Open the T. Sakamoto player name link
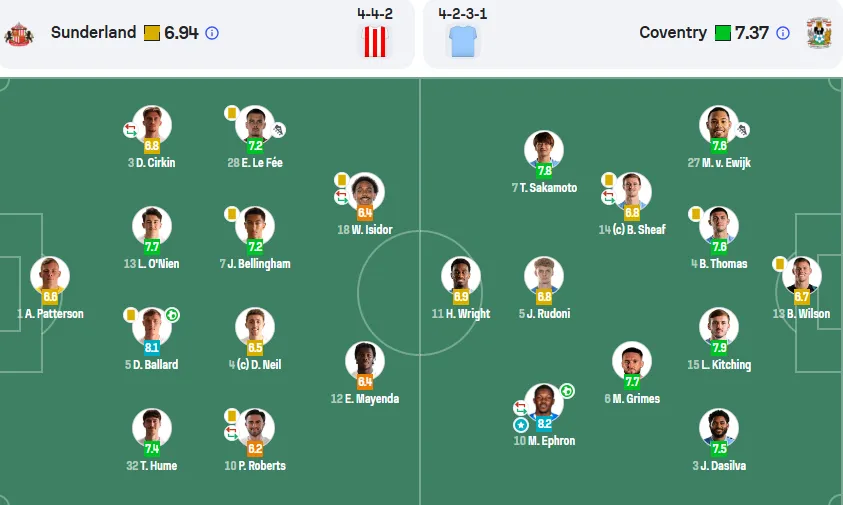The width and height of the screenshot is (843, 505). coord(544,188)
